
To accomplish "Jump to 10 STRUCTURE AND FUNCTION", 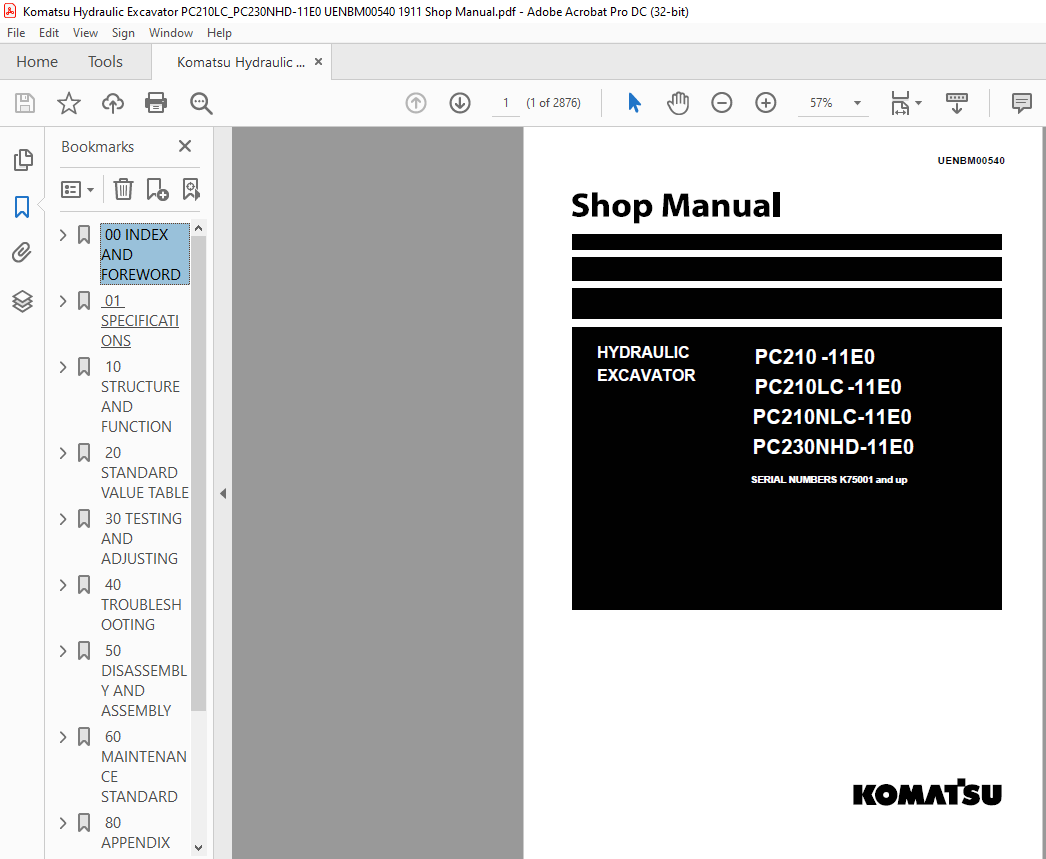I will pos(140,397).
